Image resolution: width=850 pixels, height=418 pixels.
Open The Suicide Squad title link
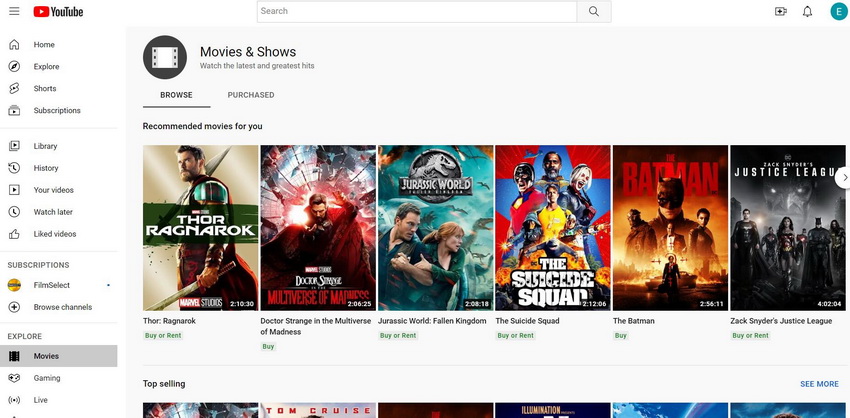(x=527, y=321)
